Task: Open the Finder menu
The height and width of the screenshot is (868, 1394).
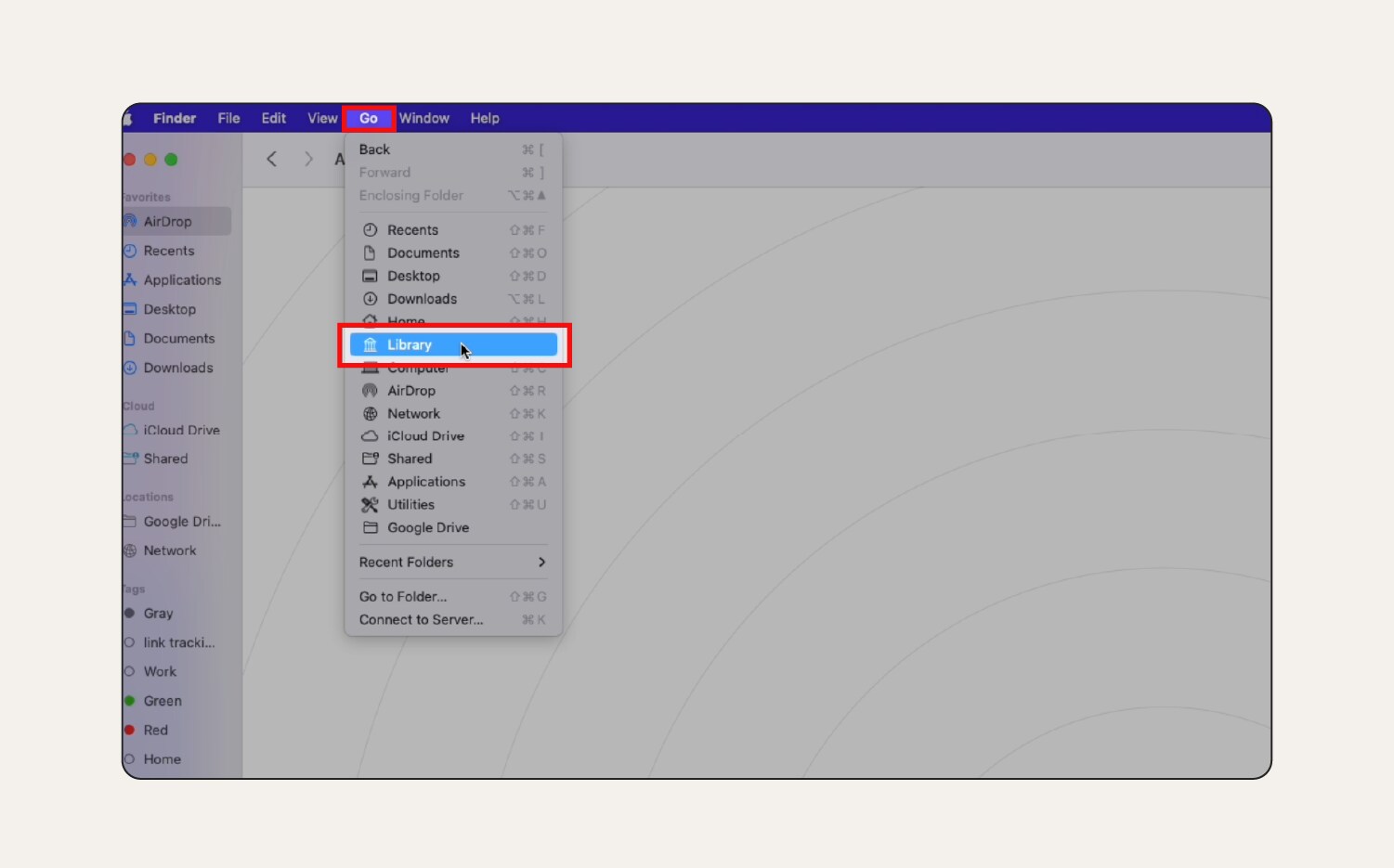Action: tap(175, 118)
